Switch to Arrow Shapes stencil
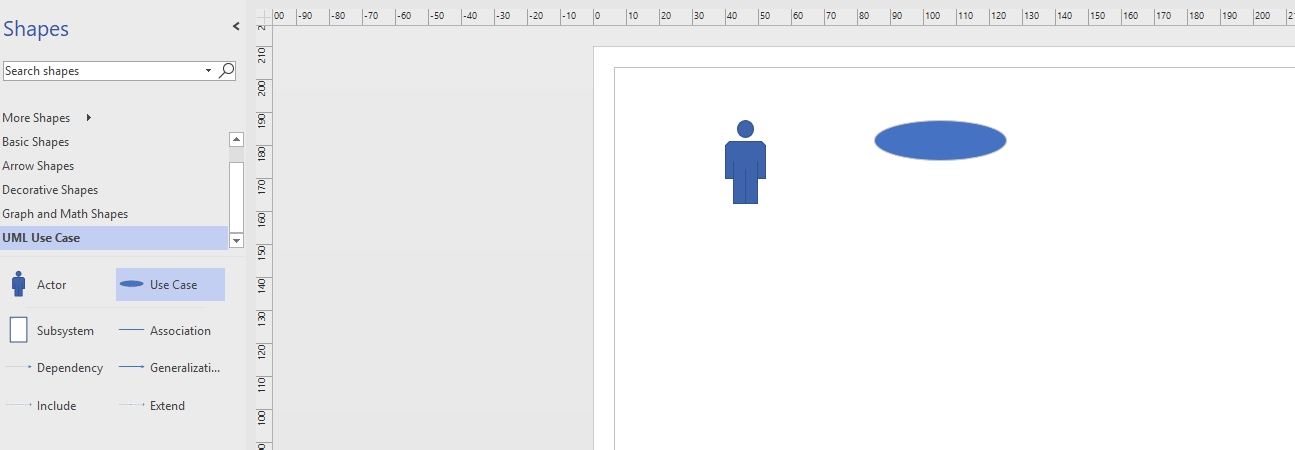 click(38, 166)
